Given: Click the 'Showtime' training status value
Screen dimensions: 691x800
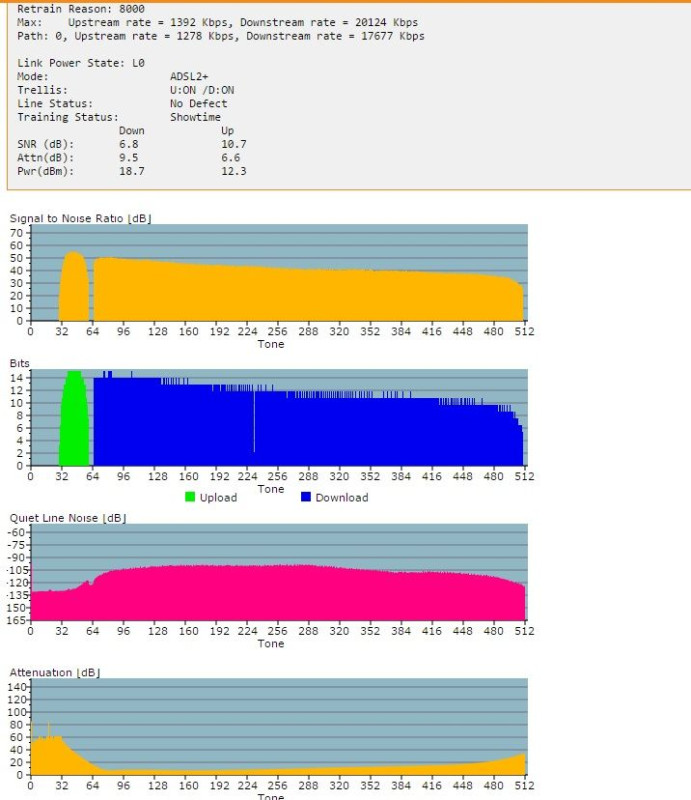Looking at the screenshot, I should [195, 117].
